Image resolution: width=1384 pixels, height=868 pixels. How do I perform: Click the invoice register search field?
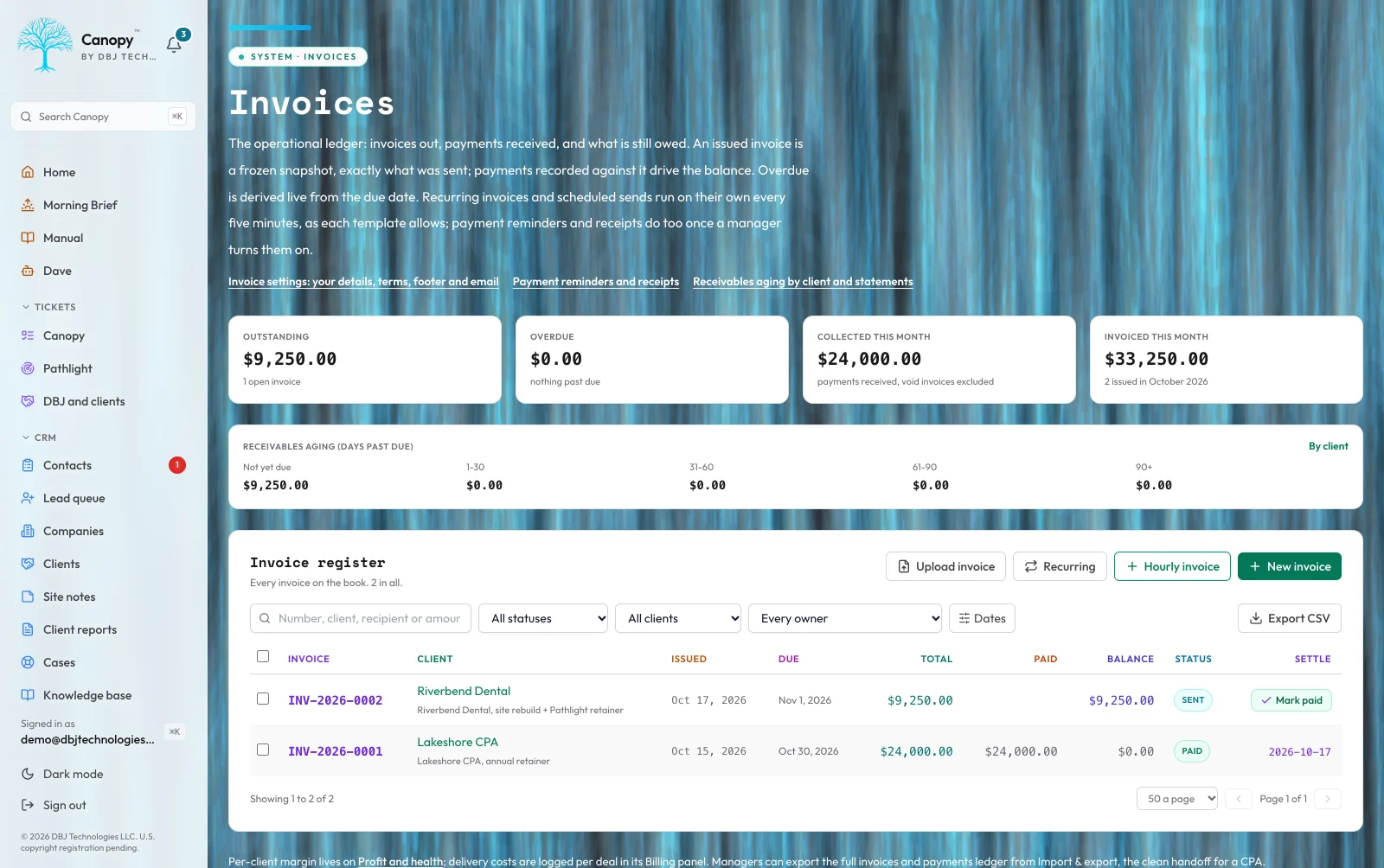(361, 618)
